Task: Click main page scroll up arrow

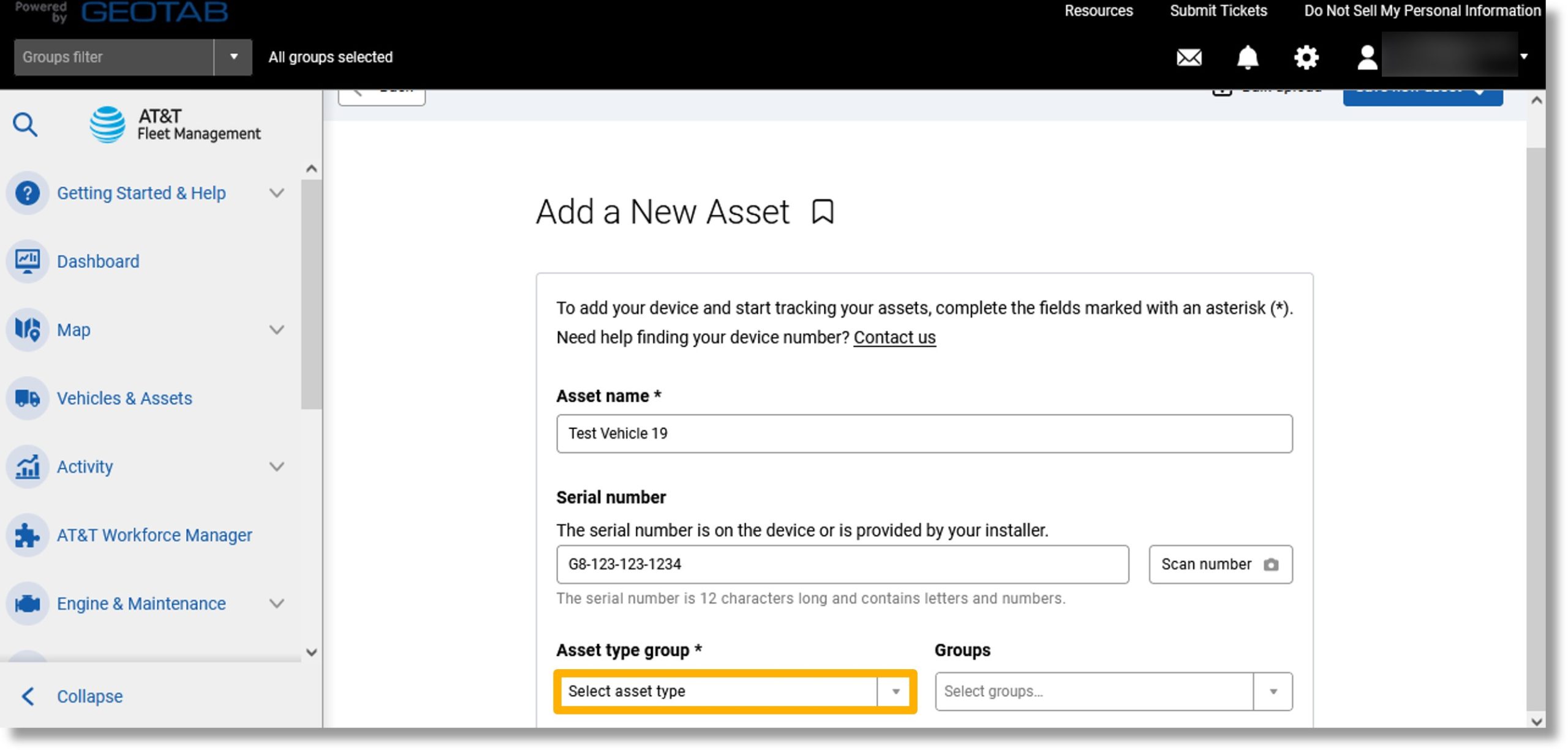Action: coord(1536,100)
